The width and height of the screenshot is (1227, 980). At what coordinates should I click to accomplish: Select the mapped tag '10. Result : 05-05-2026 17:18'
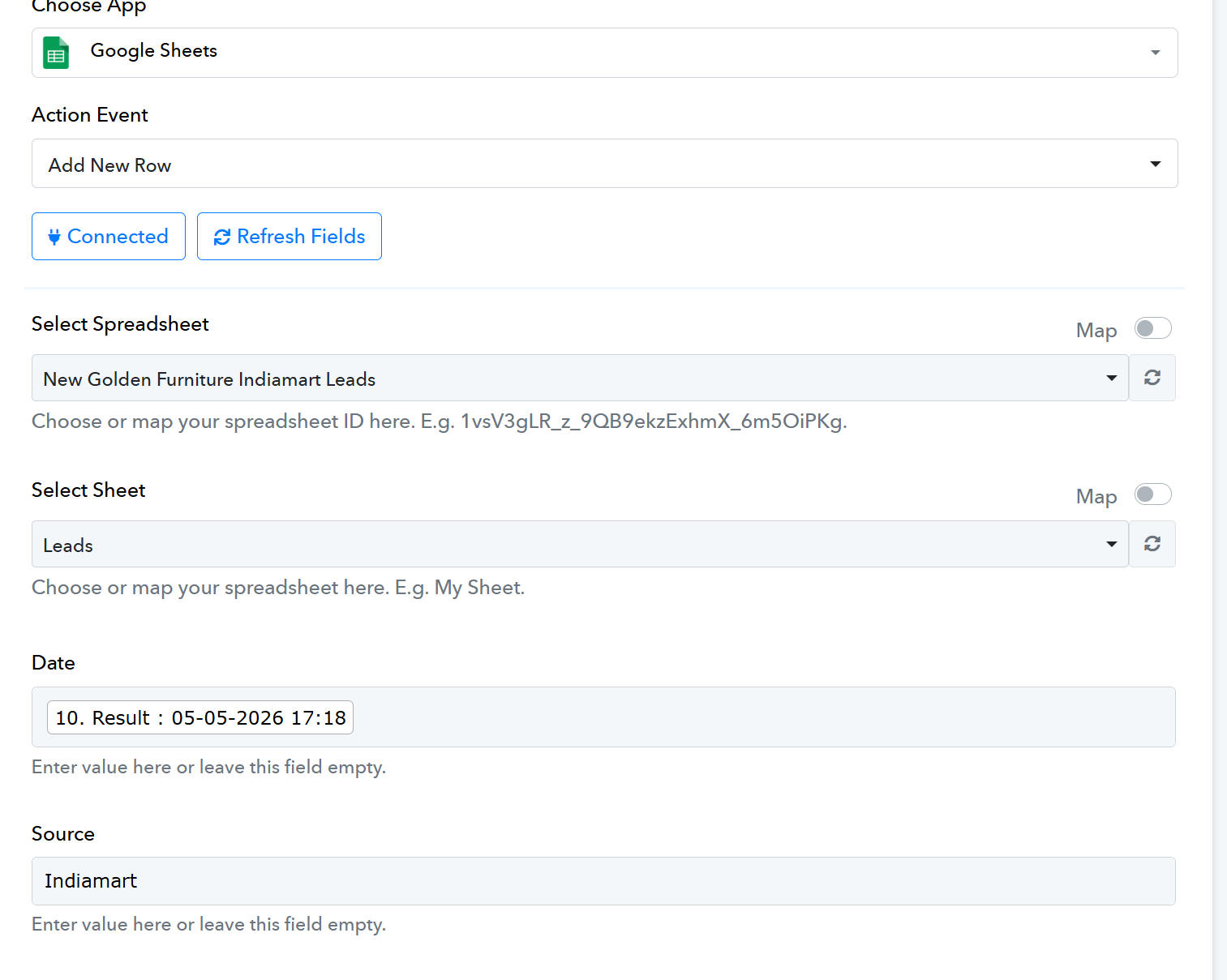coord(200,717)
